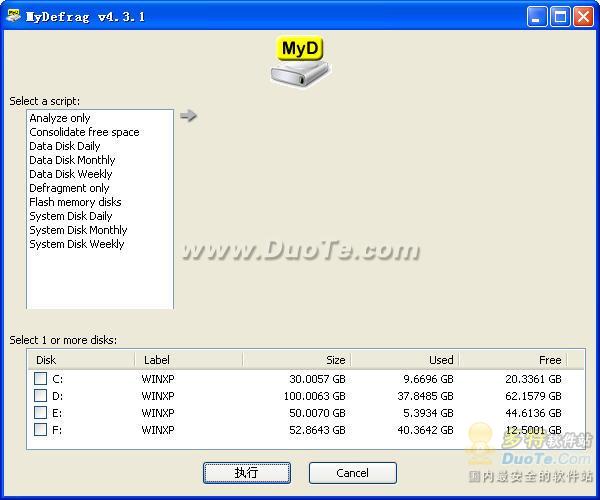600x500 pixels.
Task: Select the Flash memory disks script
Action: [x=75, y=202]
